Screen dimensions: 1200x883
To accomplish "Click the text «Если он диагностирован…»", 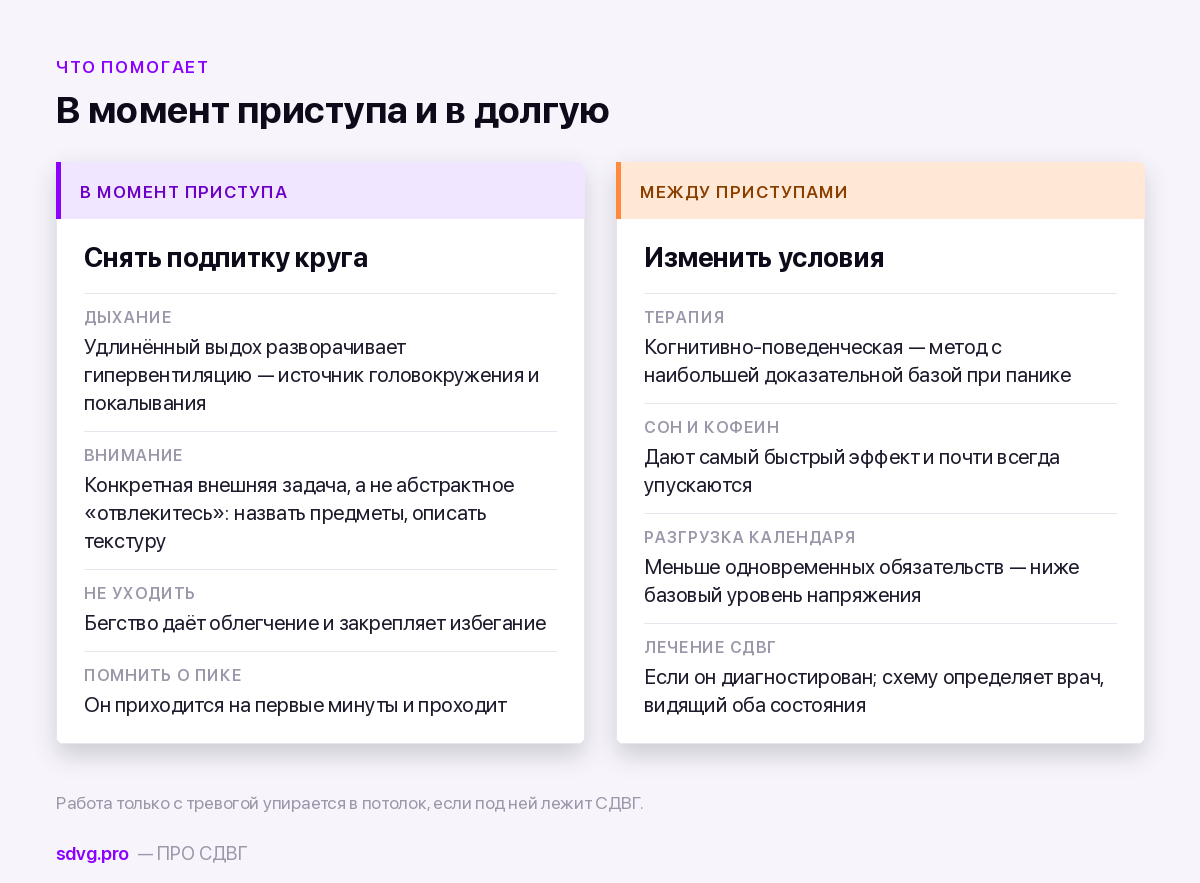I will 874,691.
